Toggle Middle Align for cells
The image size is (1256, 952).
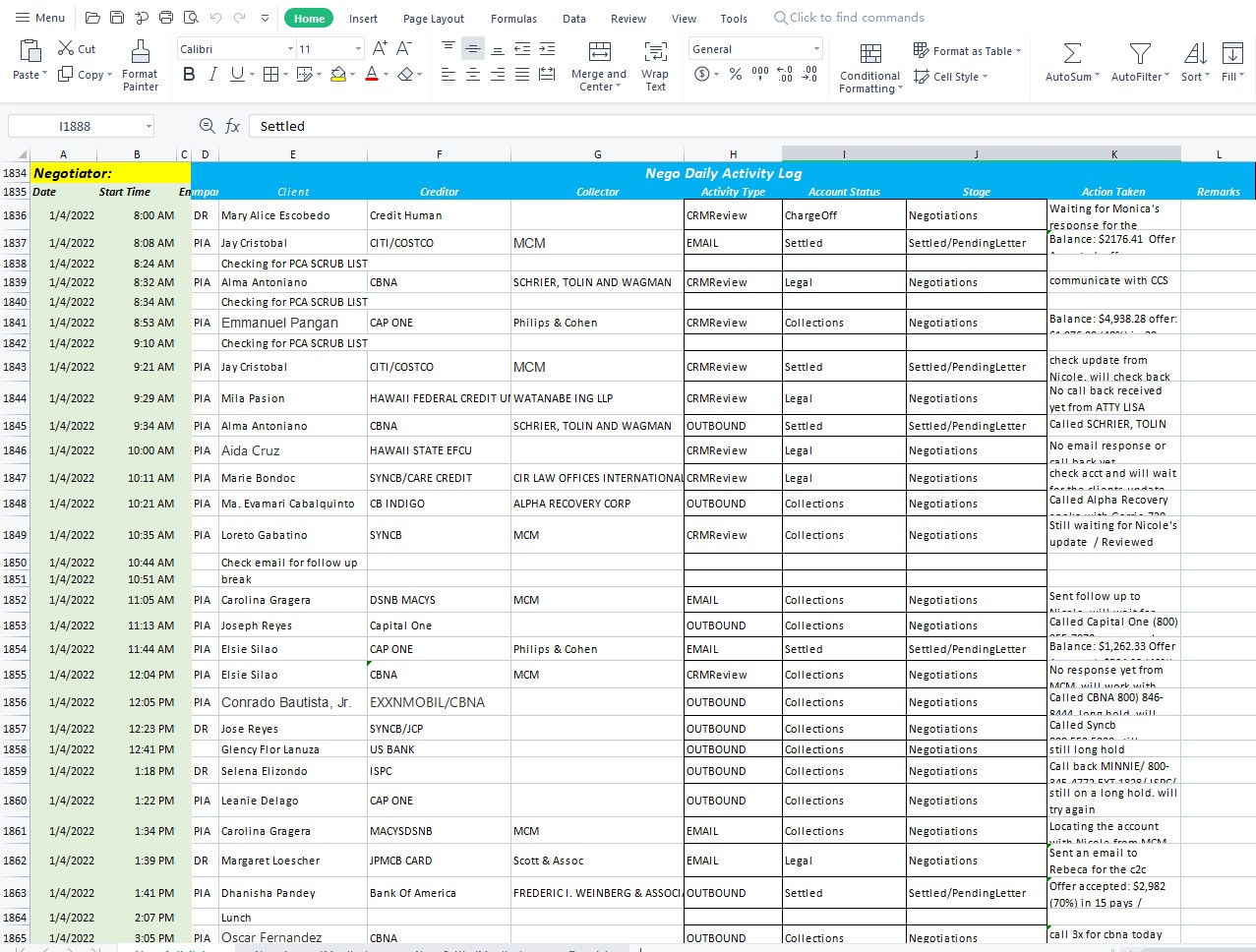pos(473,48)
